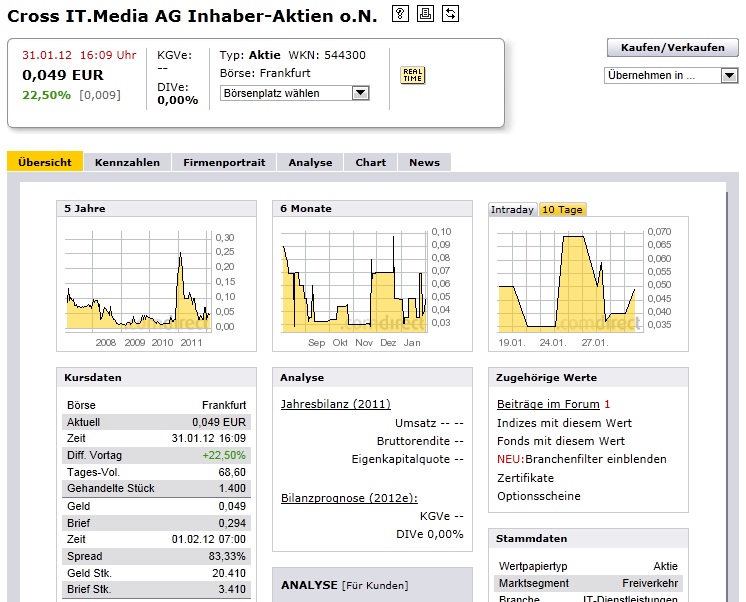Click the refresh arrows icon

(450, 13)
